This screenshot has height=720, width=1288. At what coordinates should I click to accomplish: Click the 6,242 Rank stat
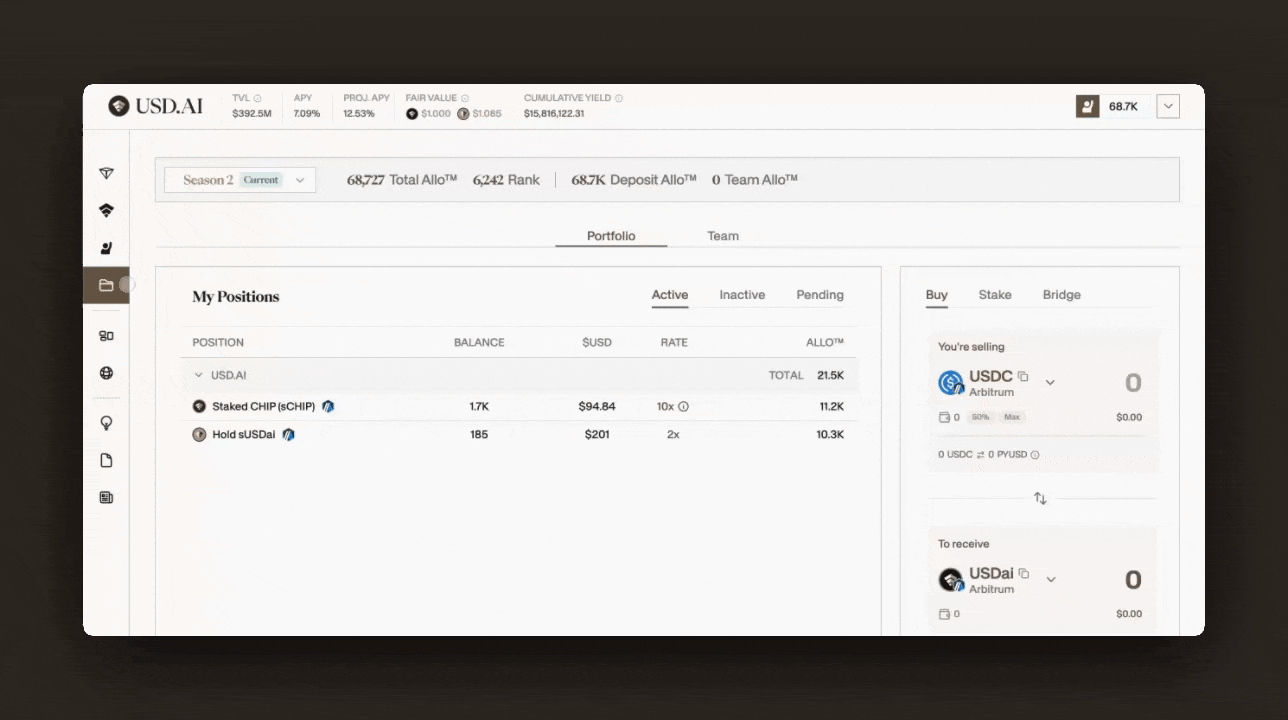506,180
